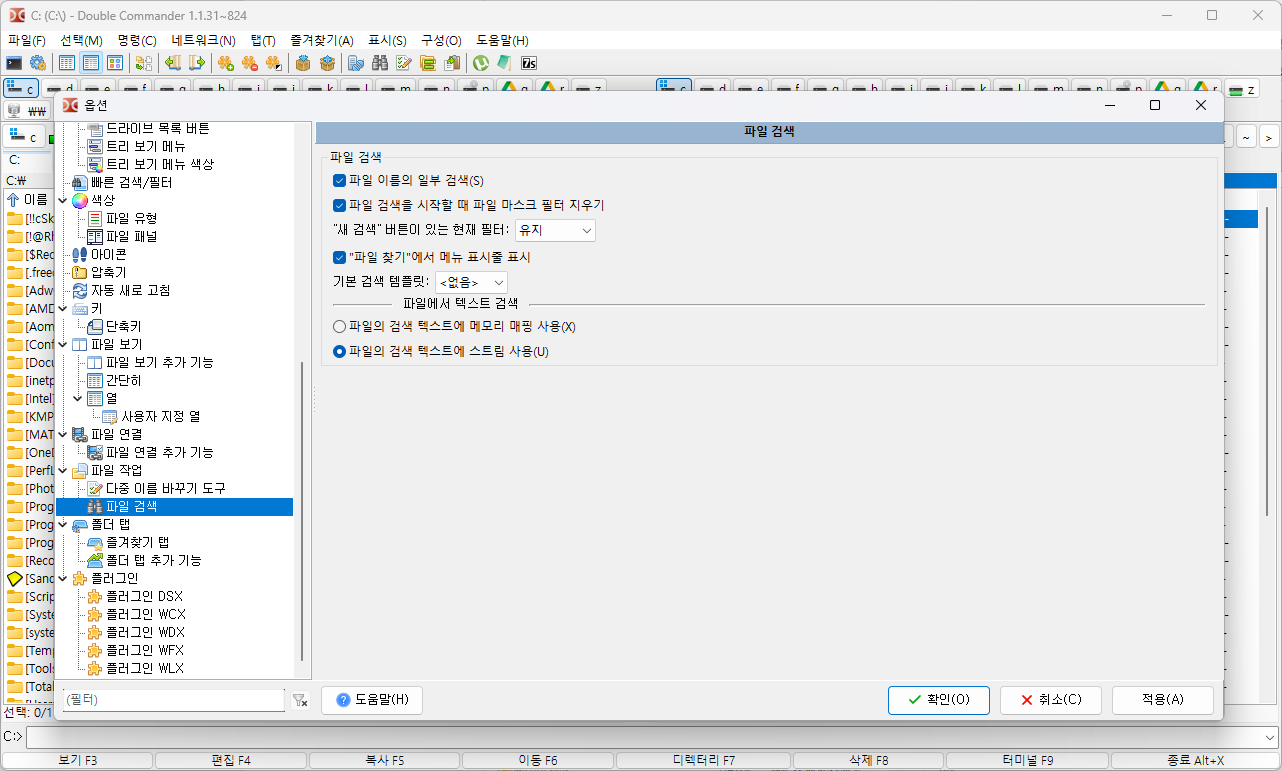
Task: Click the uTorrent toolbar icon
Action: click(x=481, y=63)
